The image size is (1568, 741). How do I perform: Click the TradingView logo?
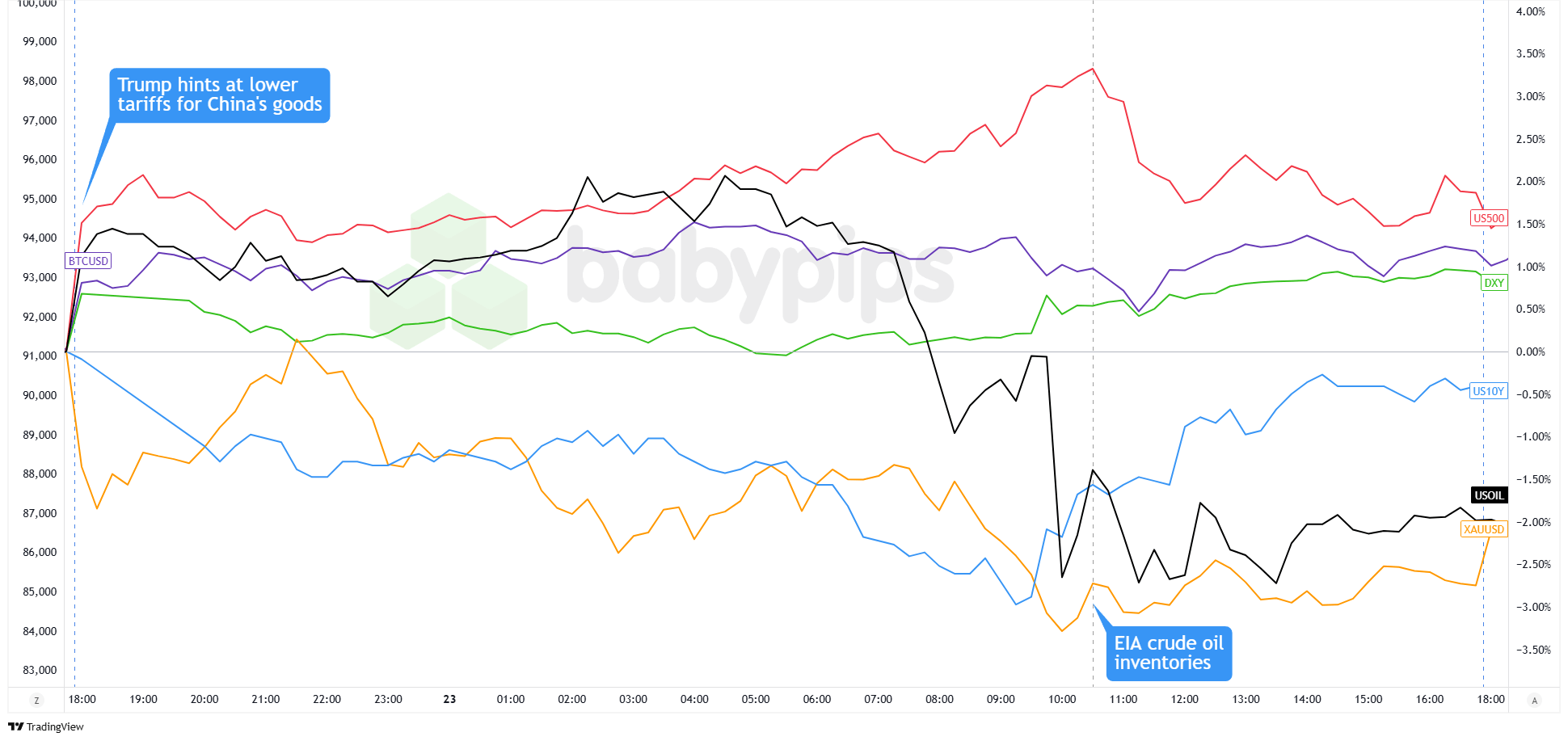point(46,726)
